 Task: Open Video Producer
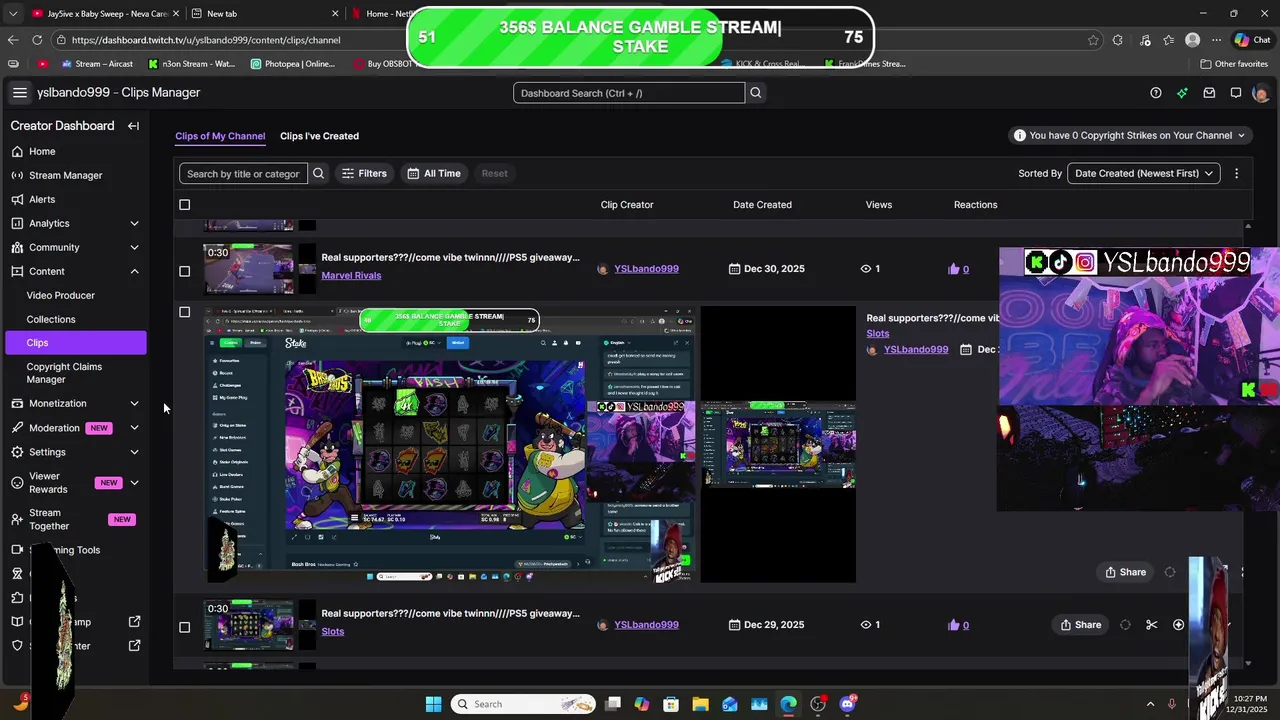point(61,295)
